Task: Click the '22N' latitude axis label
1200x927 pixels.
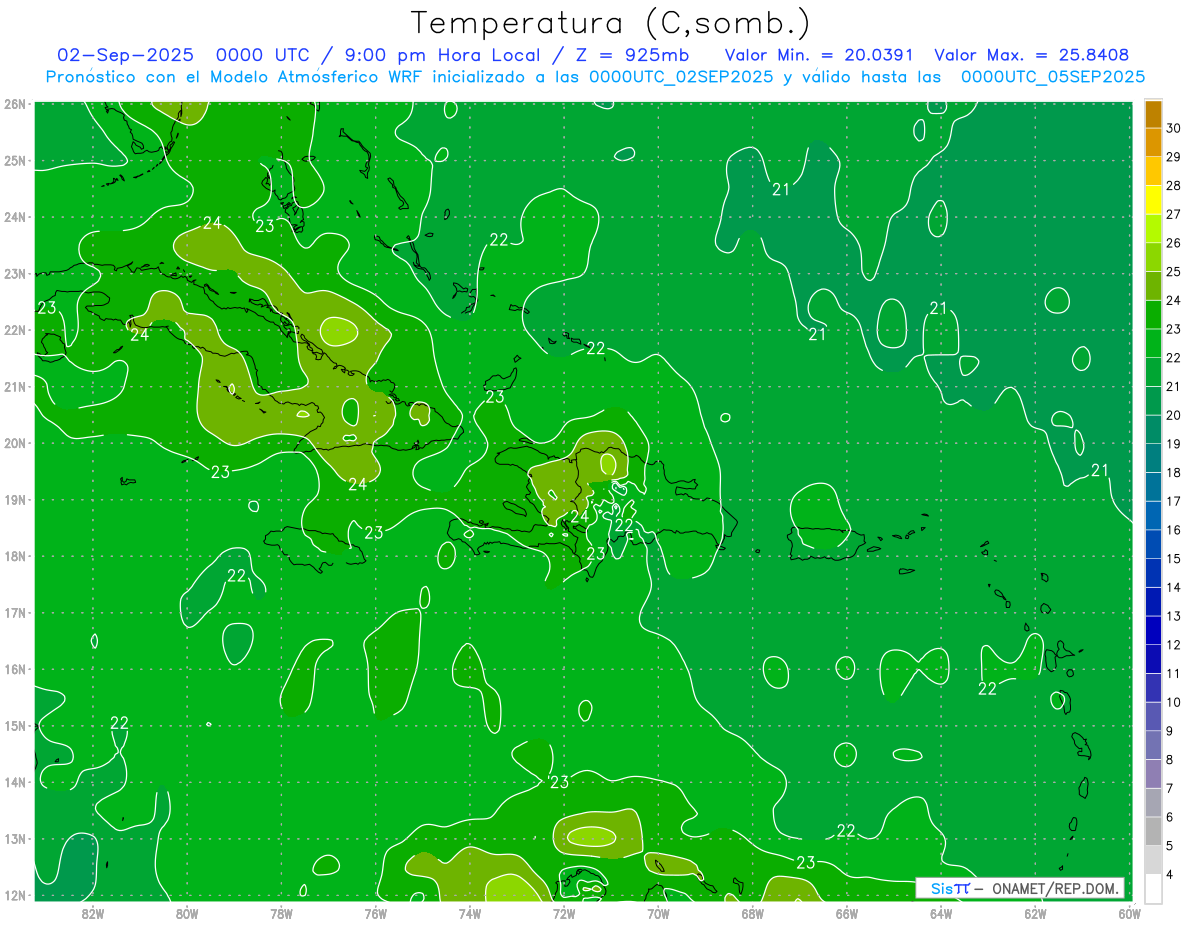Action: point(14,330)
